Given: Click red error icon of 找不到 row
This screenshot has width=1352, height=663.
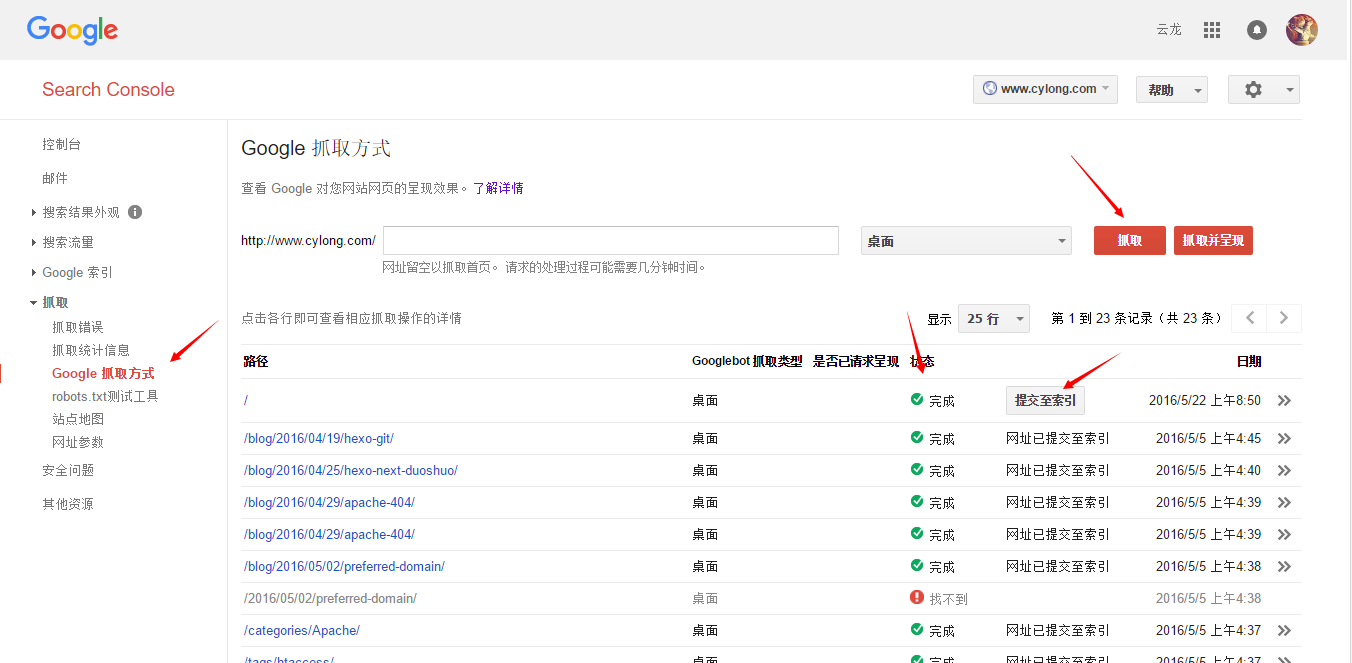Looking at the screenshot, I should (917, 598).
